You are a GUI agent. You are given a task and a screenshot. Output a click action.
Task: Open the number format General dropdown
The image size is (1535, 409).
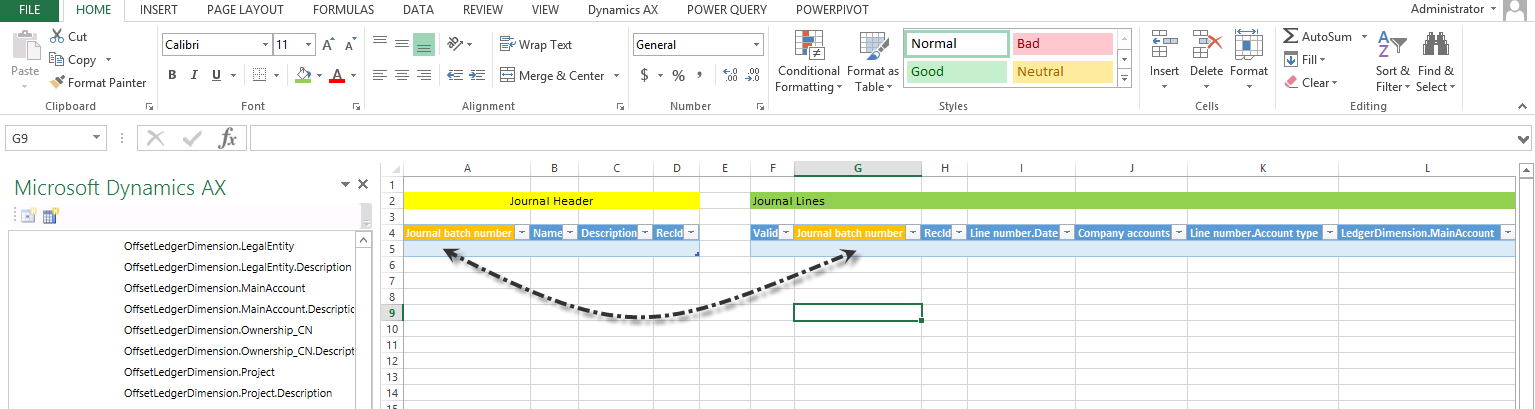(x=756, y=45)
